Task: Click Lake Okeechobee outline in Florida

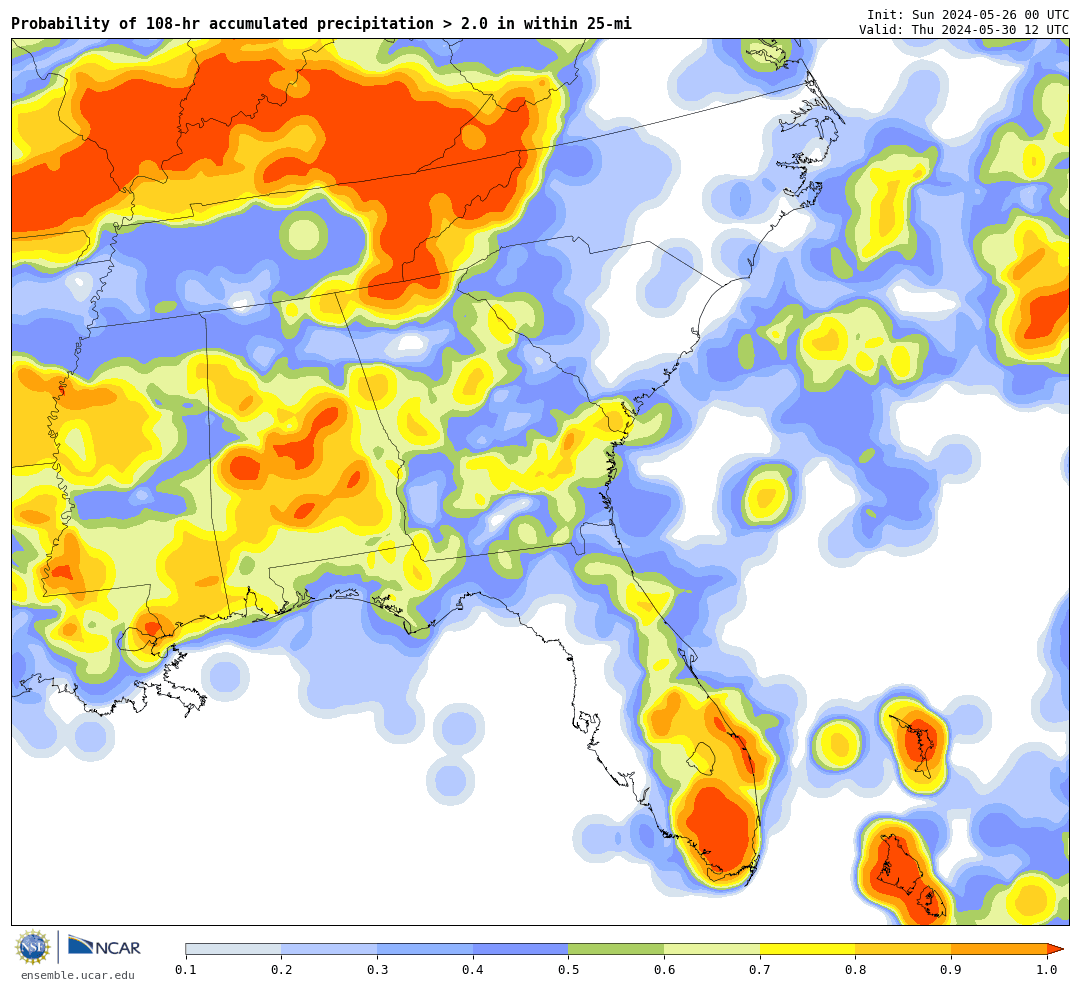Action: (x=703, y=758)
